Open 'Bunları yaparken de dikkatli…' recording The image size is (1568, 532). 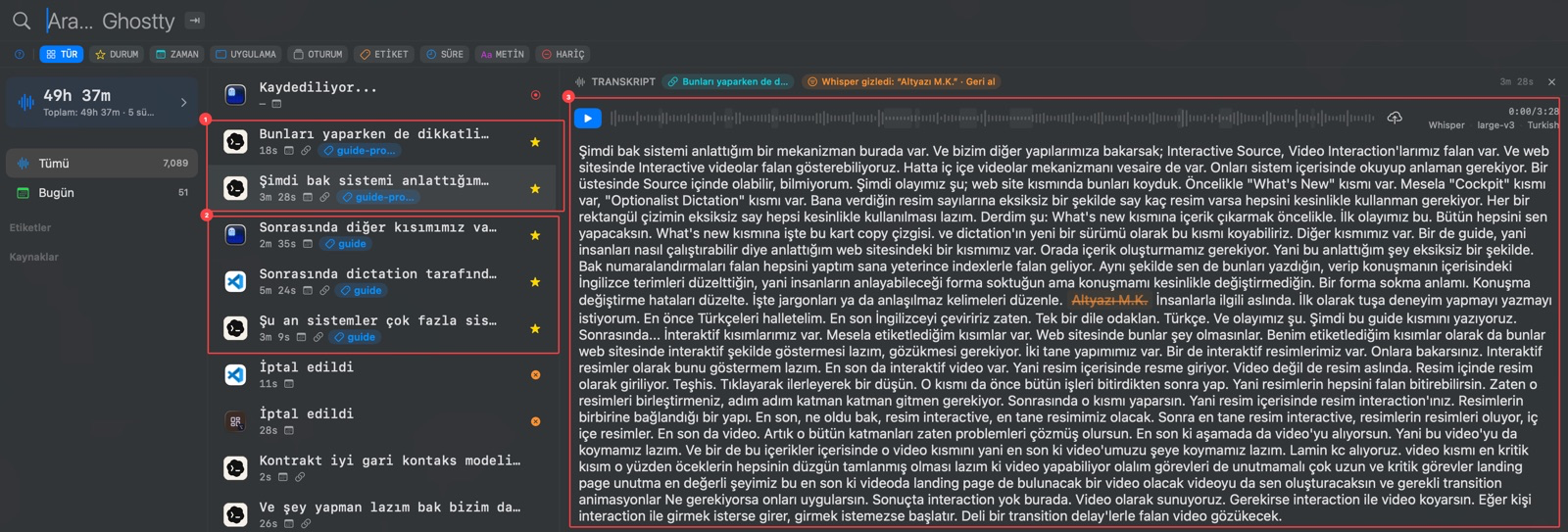[384, 141]
